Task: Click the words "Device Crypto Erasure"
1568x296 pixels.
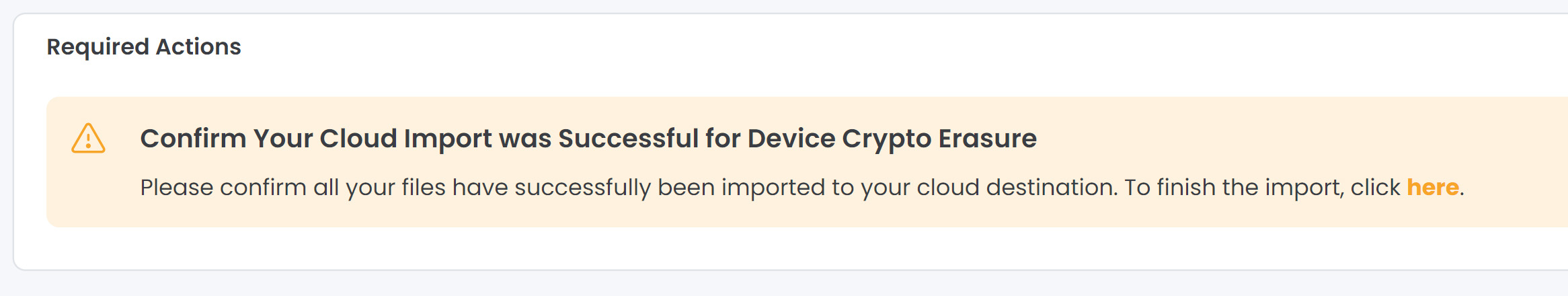Action: pos(892,139)
